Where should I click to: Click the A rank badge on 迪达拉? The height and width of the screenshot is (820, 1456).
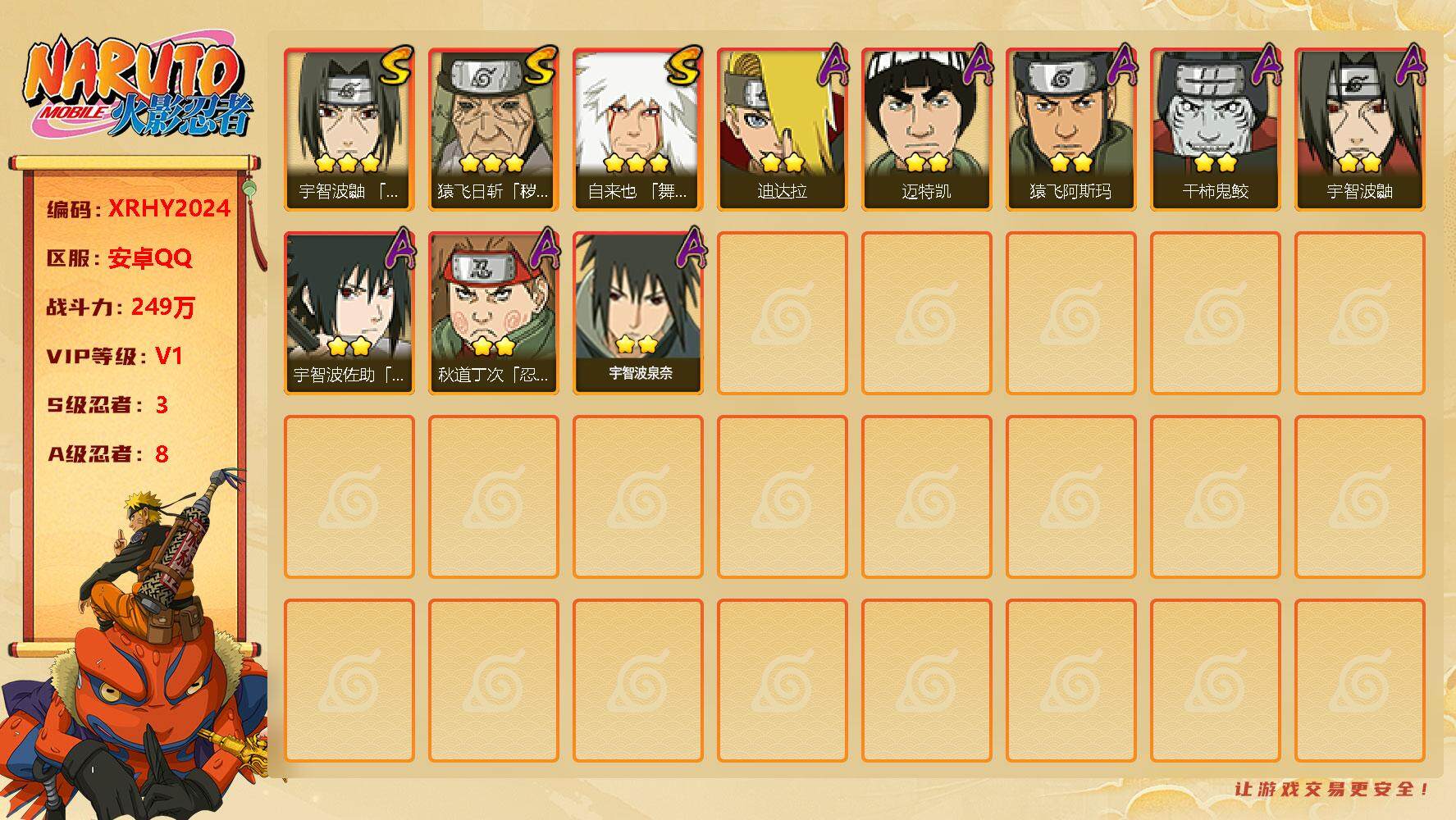[x=832, y=64]
